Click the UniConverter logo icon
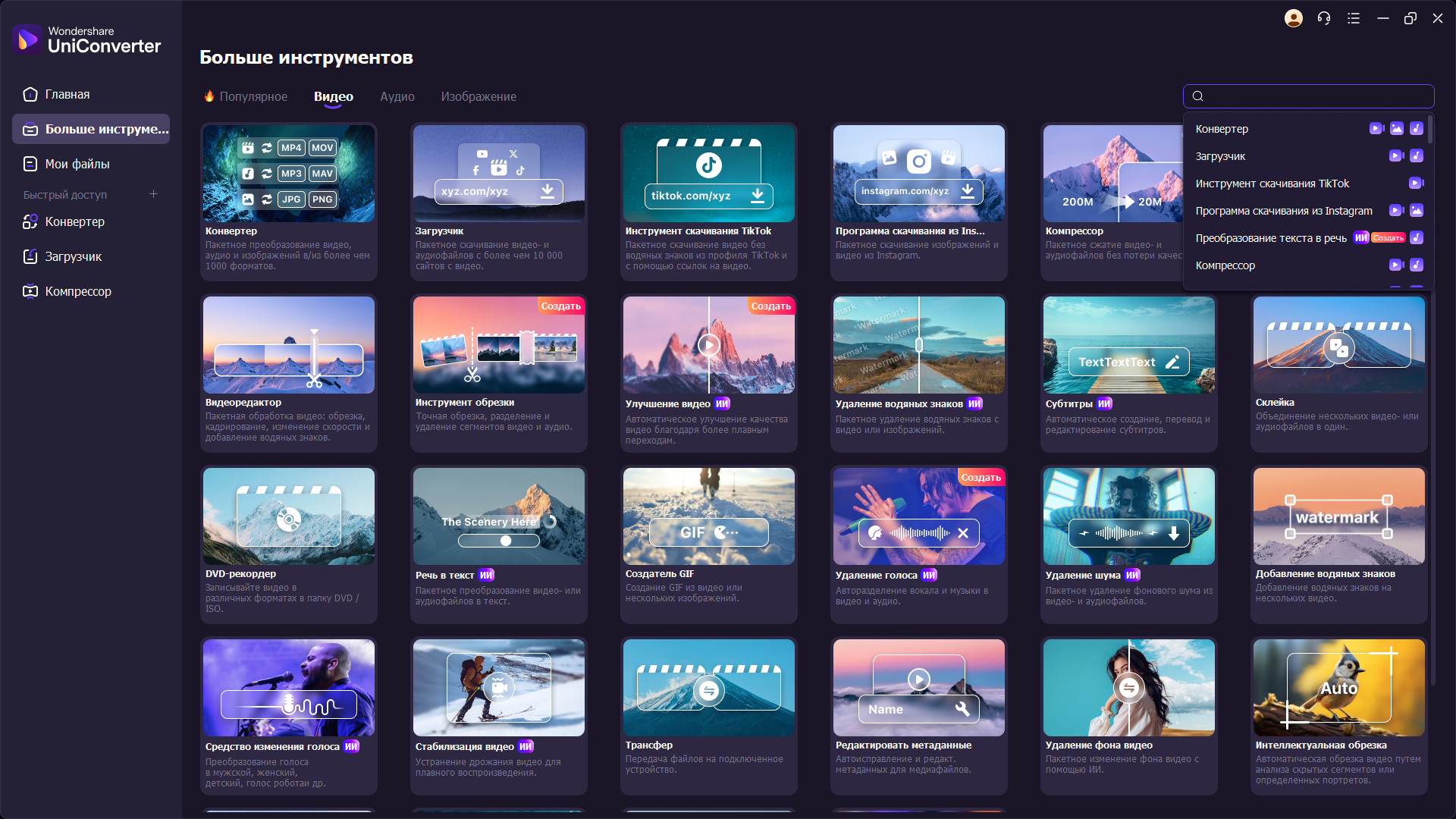This screenshot has width=1456, height=819. pos(28,39)
